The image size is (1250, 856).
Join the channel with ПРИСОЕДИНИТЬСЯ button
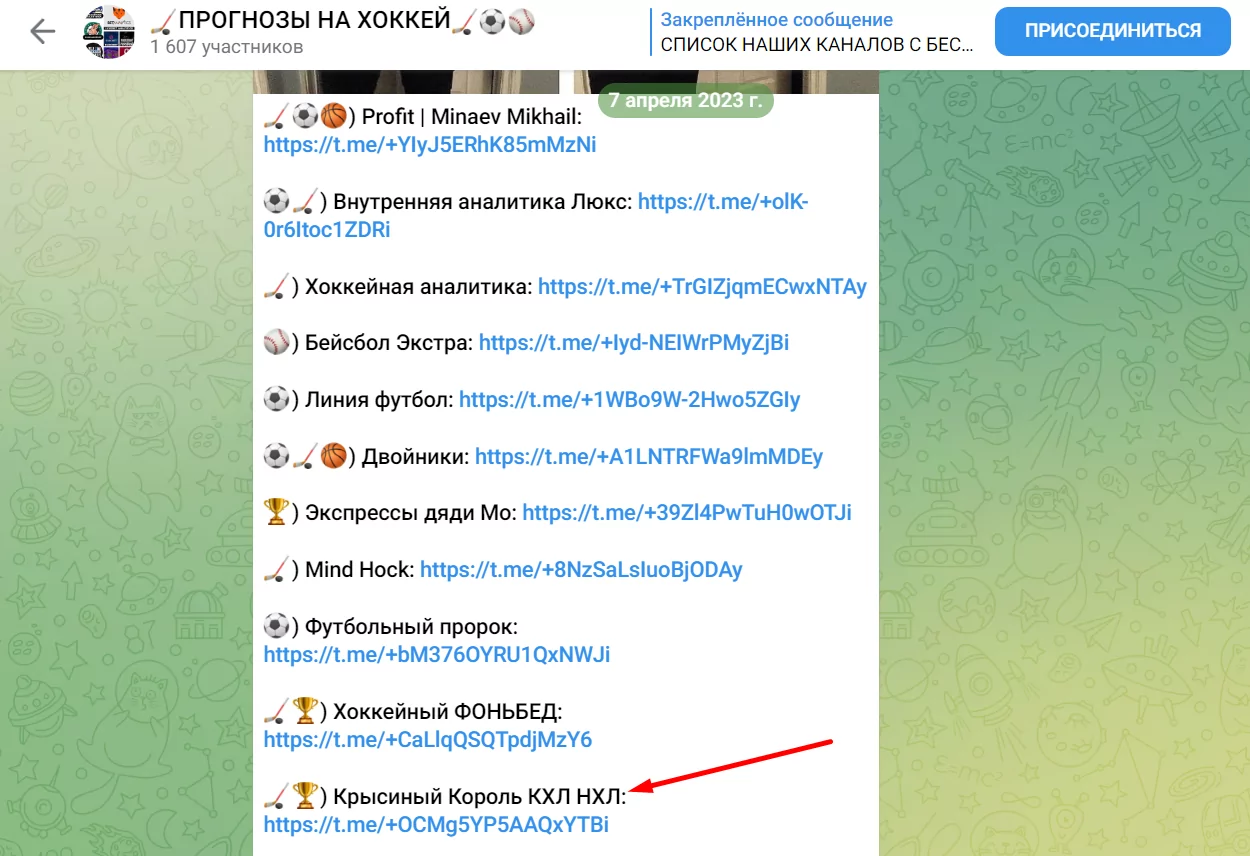tap(1113, 31)
